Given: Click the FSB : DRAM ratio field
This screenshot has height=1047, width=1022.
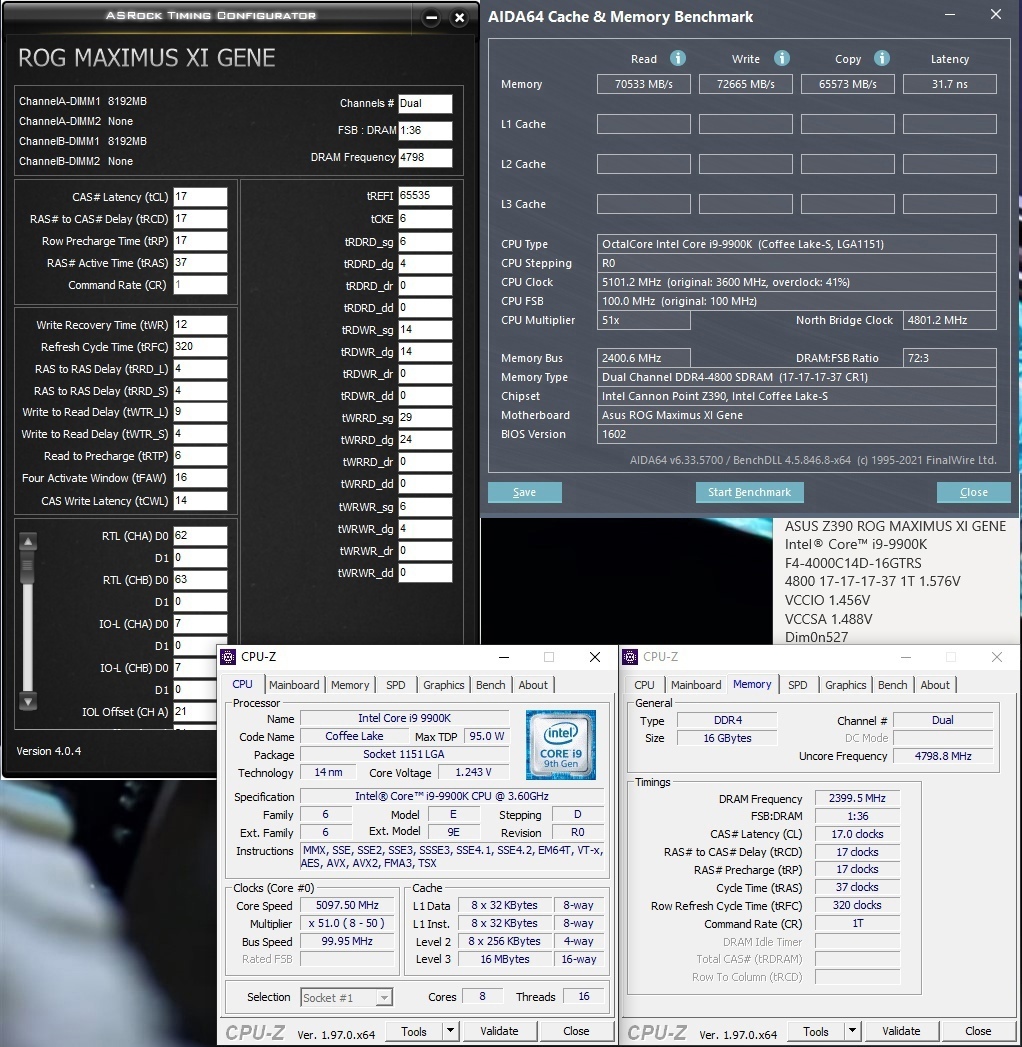Looking at the screenshot, I should click(425, 130).
